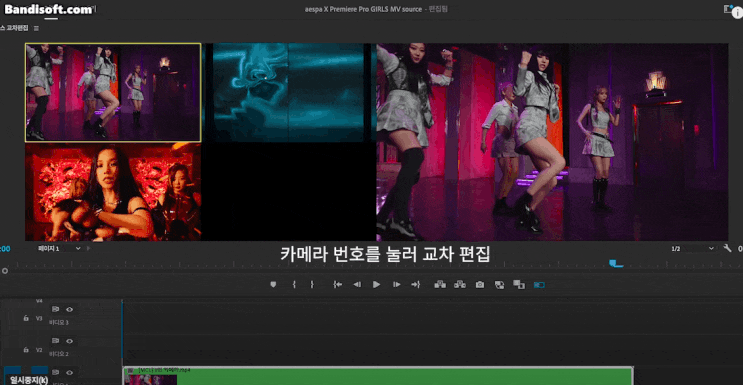Open the page selector dropdown
743x385 pixels.
[59, 248]
